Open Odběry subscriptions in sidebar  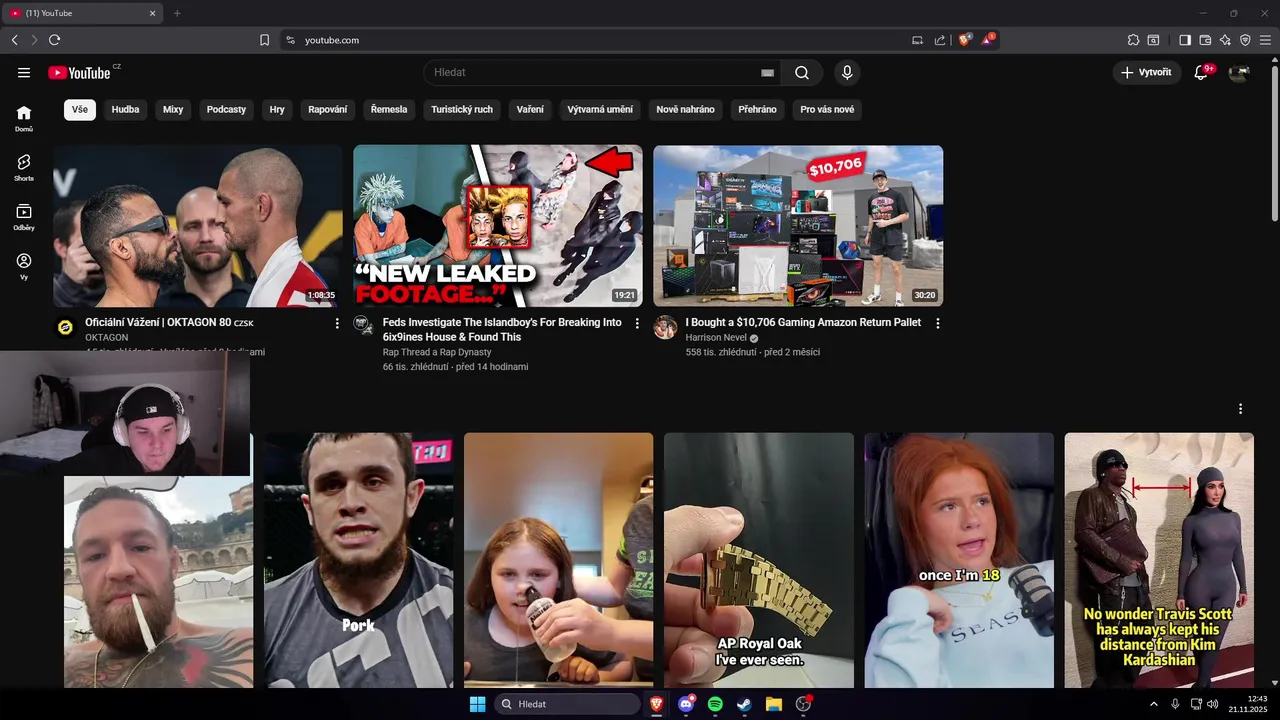(24, 217)
